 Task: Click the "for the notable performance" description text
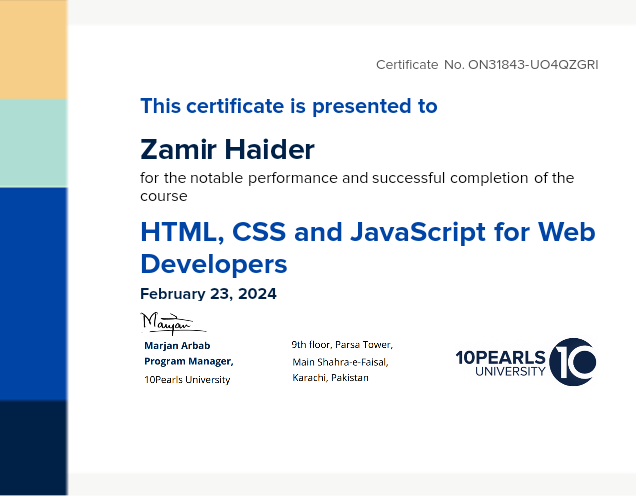(x=357, y=179)
